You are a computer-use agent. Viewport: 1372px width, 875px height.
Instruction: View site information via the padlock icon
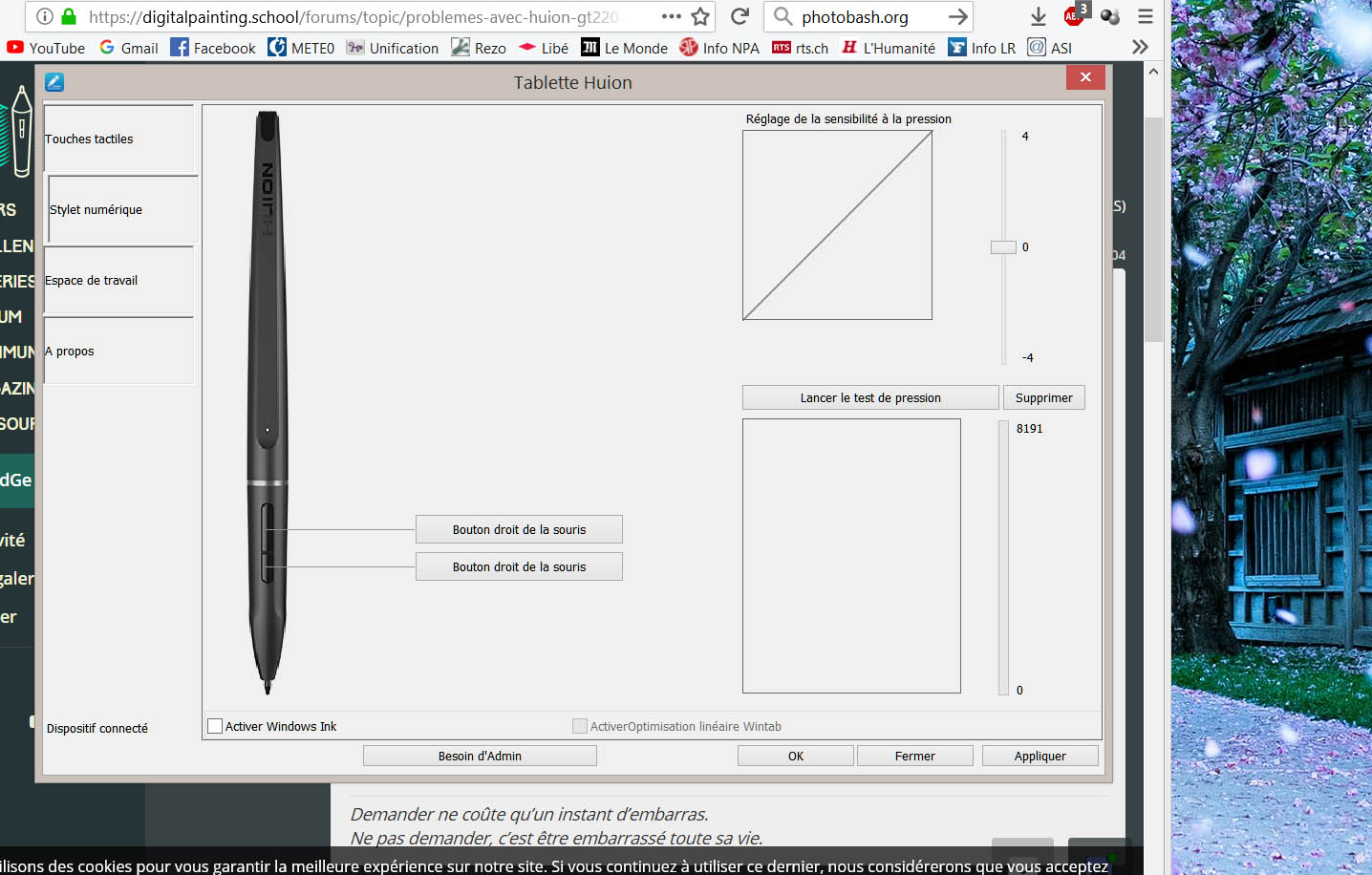pyautogui.click(x=69, y=16)
